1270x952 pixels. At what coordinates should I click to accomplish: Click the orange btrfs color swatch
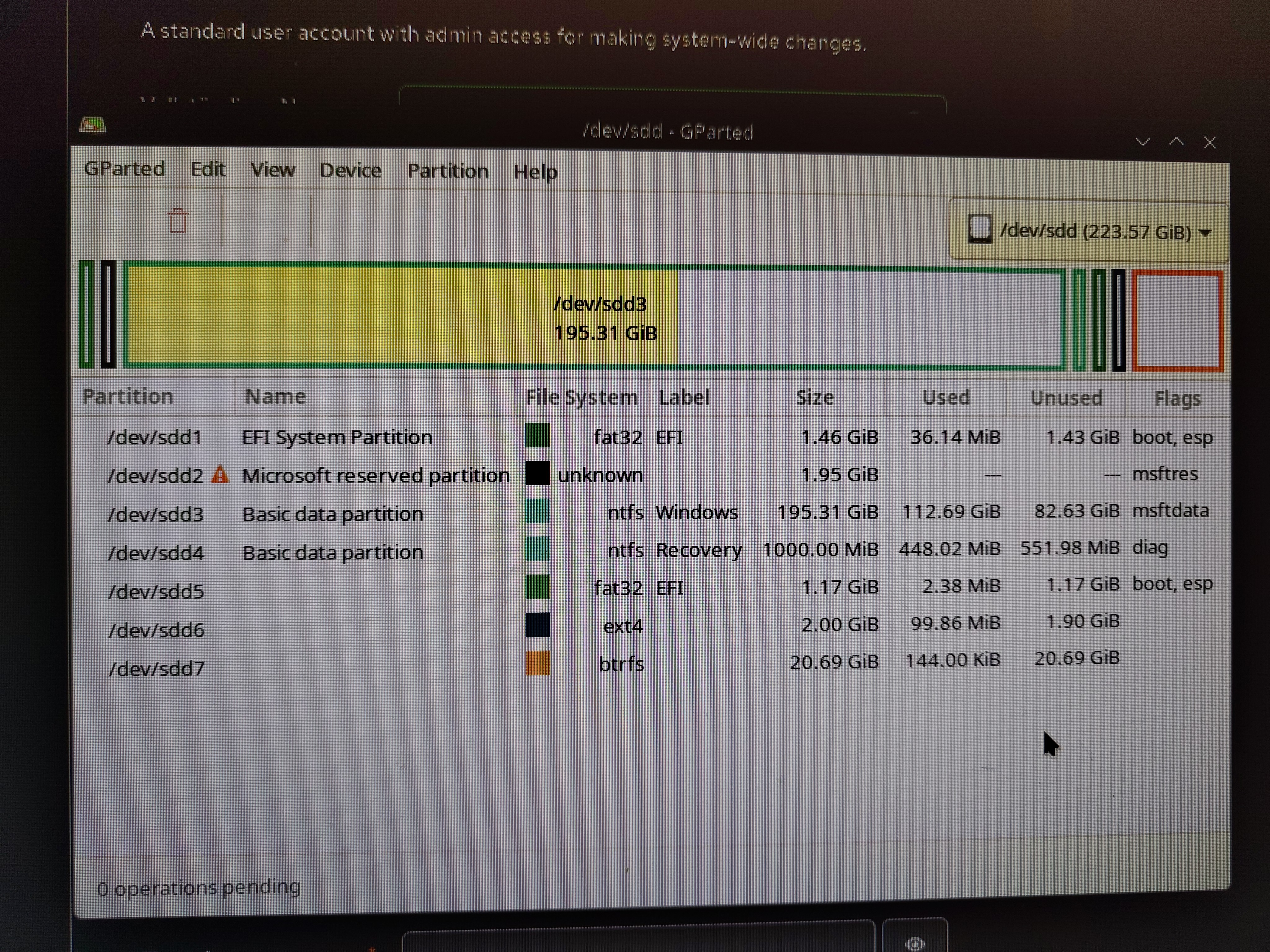point(538,663)
